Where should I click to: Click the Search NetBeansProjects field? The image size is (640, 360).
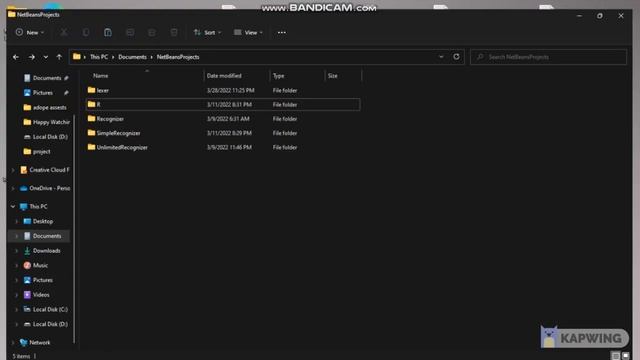coord(548,57)
